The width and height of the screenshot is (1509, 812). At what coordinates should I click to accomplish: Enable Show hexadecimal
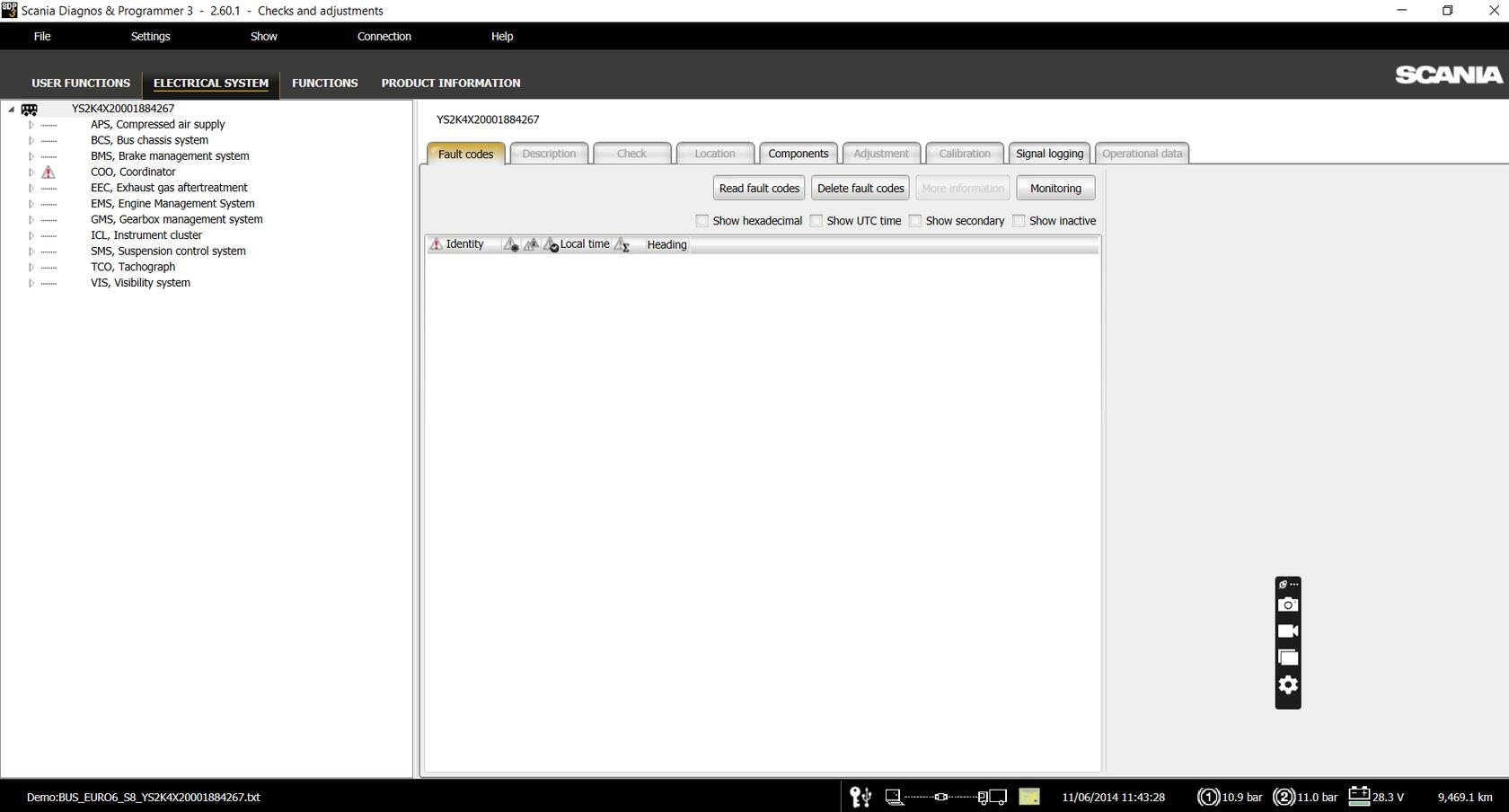tap(702, 220)
